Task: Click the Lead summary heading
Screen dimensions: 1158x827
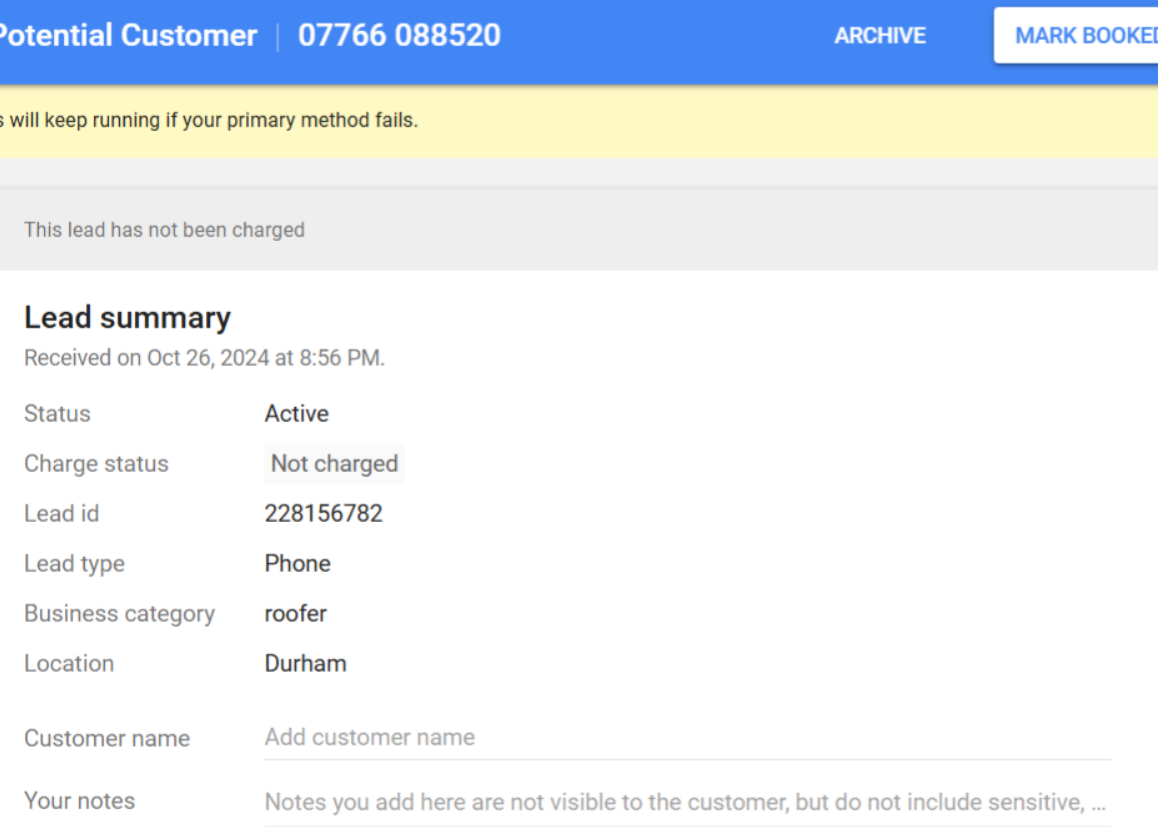Action: [x=127, y=318]
